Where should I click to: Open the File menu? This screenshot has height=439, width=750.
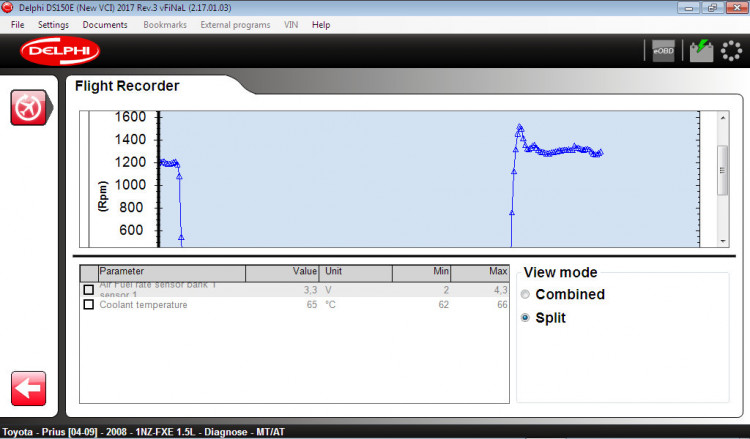pyautogui.click(x=18, y=24)
